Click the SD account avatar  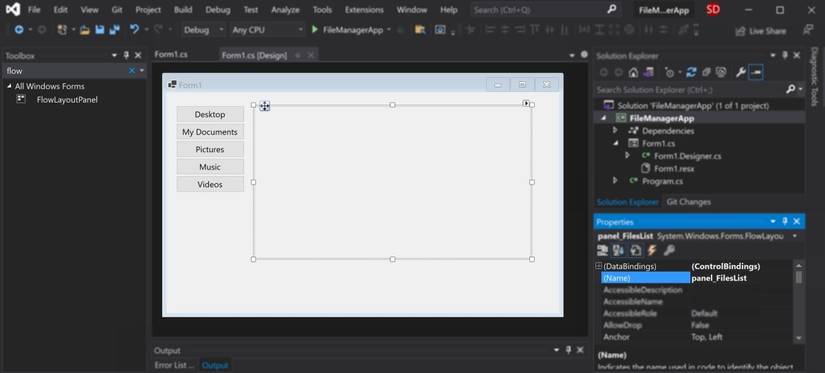(x=713, y=9)
